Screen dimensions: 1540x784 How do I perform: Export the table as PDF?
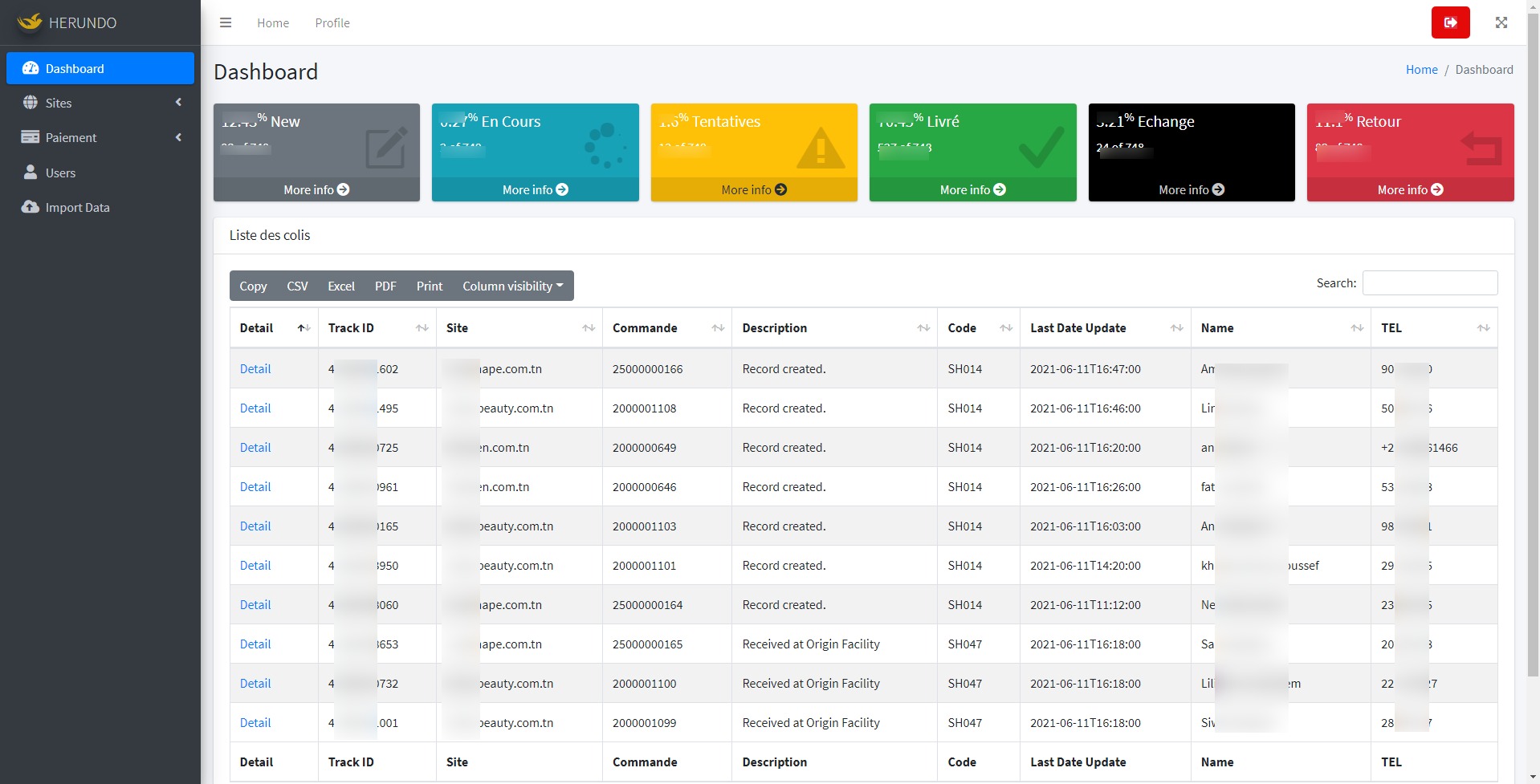(x=385, y=286)
